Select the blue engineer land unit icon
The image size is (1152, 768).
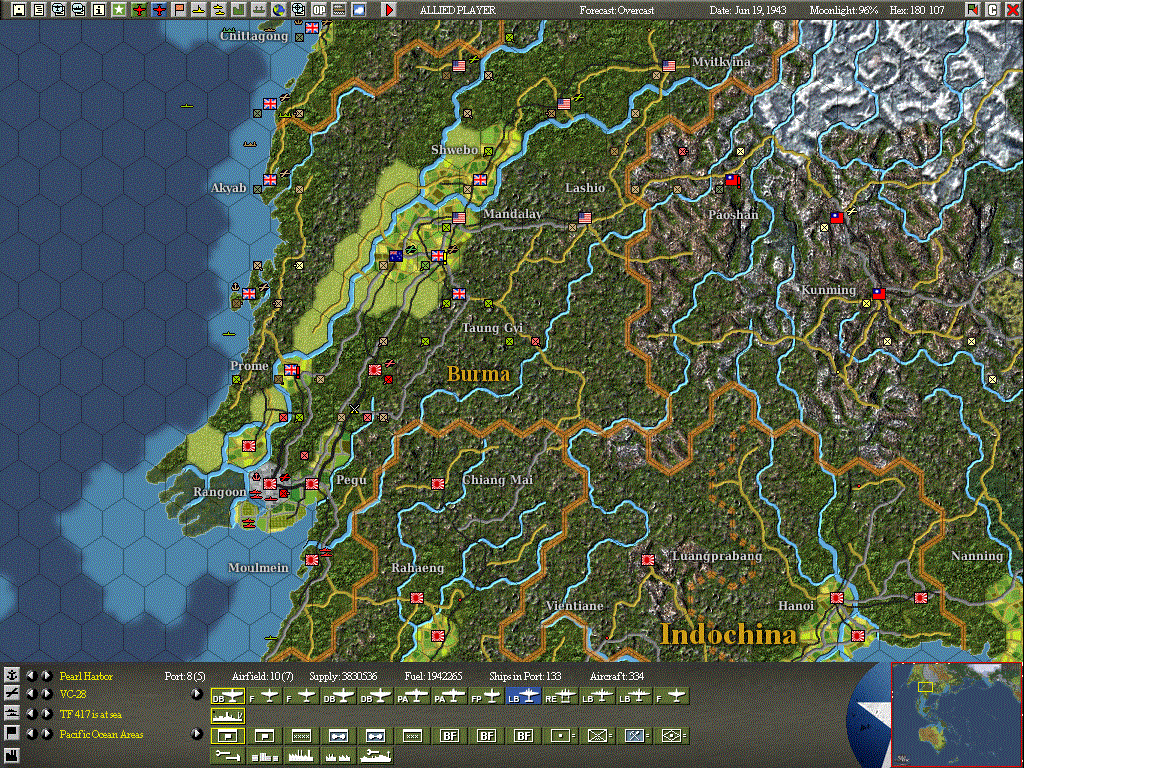click(x=634, y=736)
